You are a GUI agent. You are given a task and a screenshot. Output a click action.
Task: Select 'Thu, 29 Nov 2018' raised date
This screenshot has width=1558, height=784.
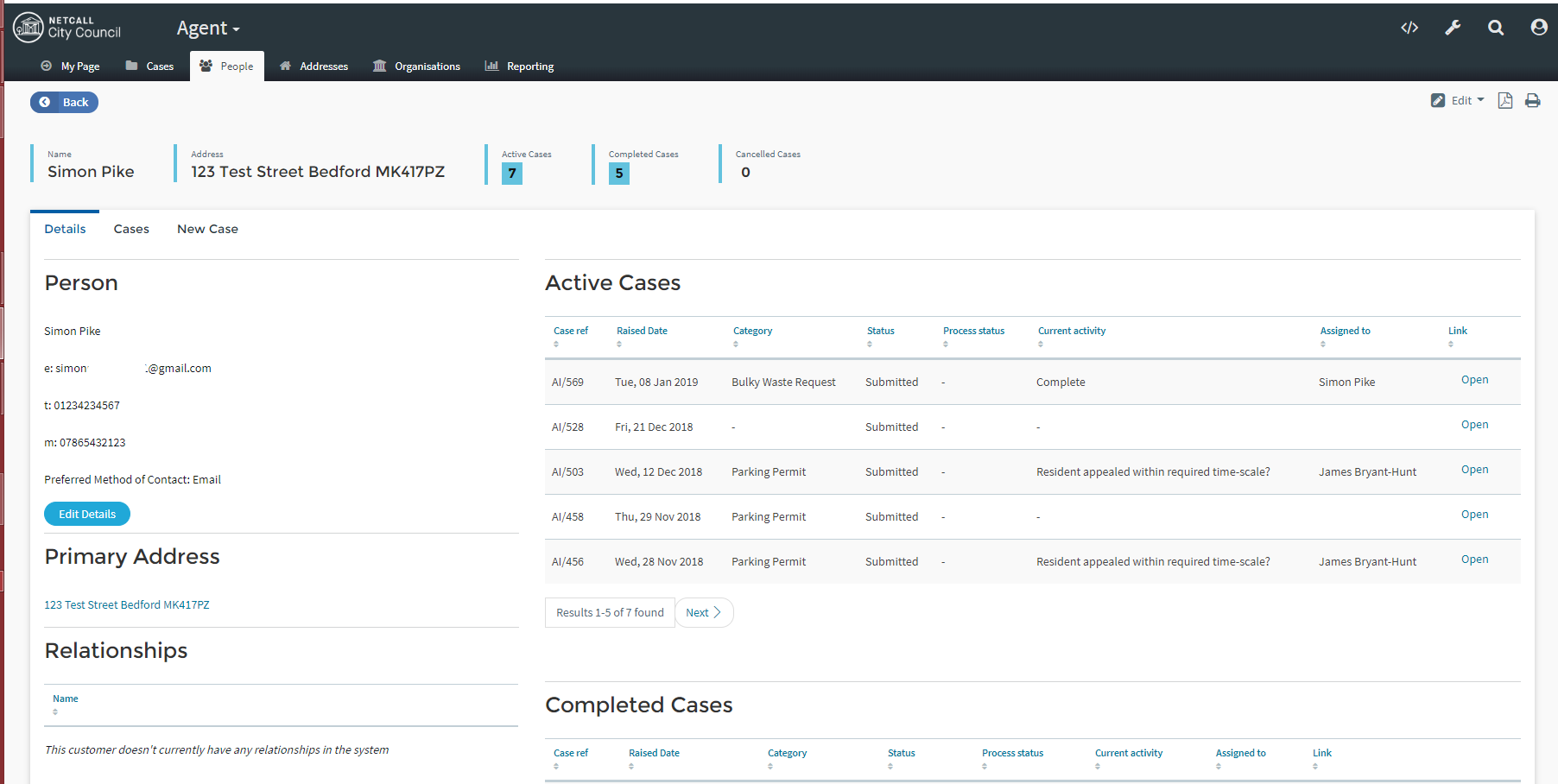[x=657, y=517]
